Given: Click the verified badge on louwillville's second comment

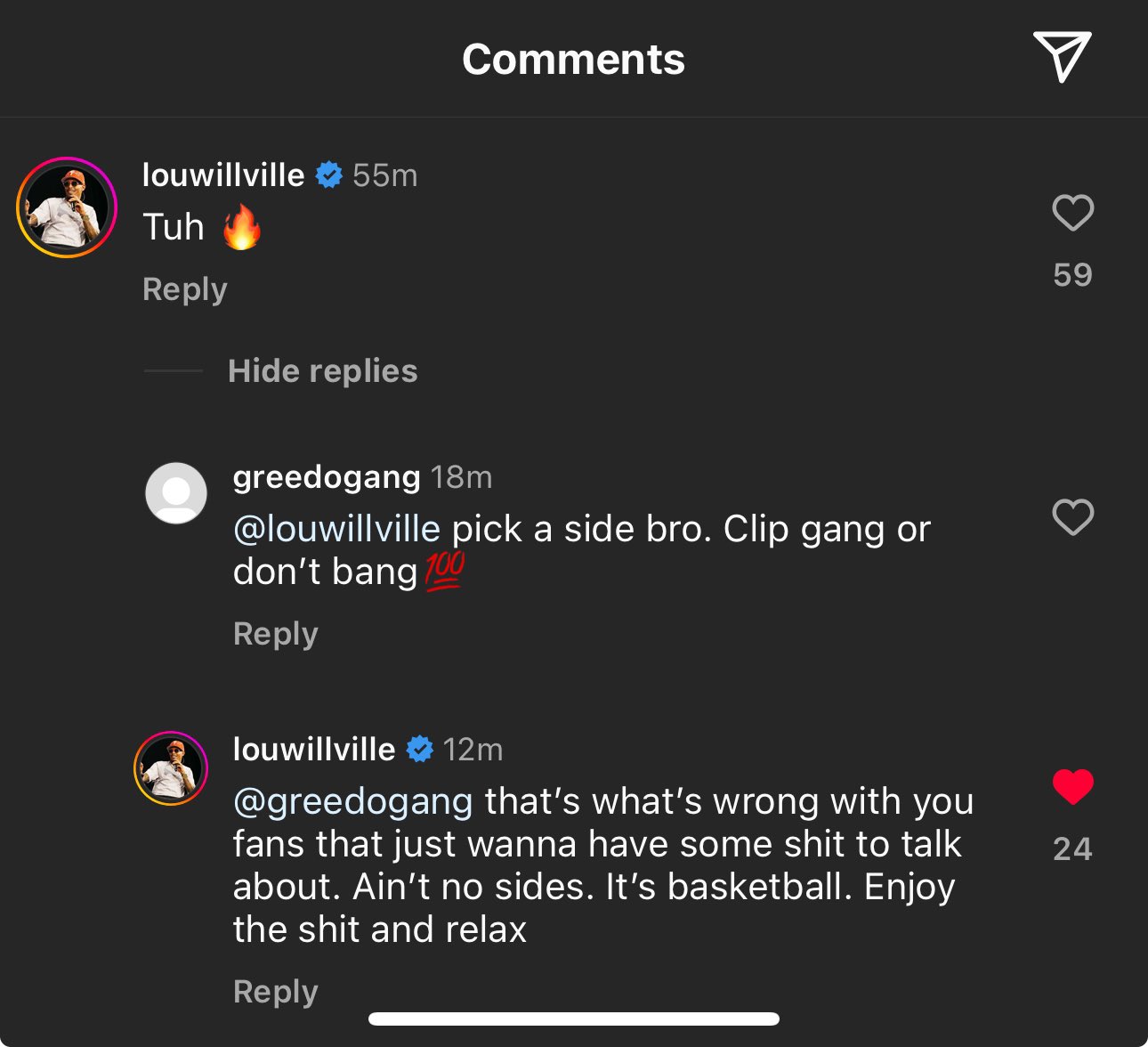Looking at the screenshot, I should click(421, 749).
